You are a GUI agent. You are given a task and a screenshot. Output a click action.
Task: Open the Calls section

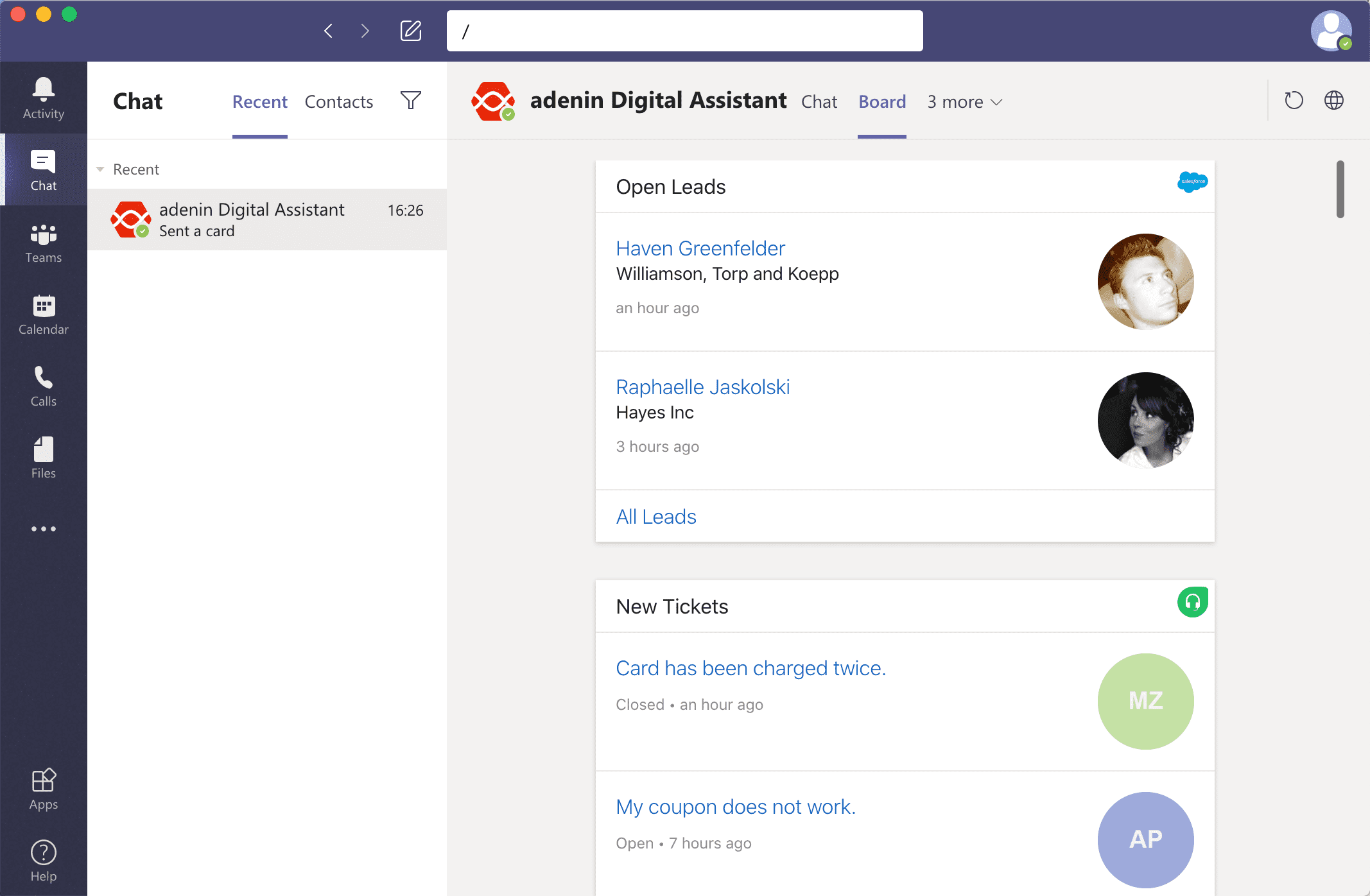(44, 386)
